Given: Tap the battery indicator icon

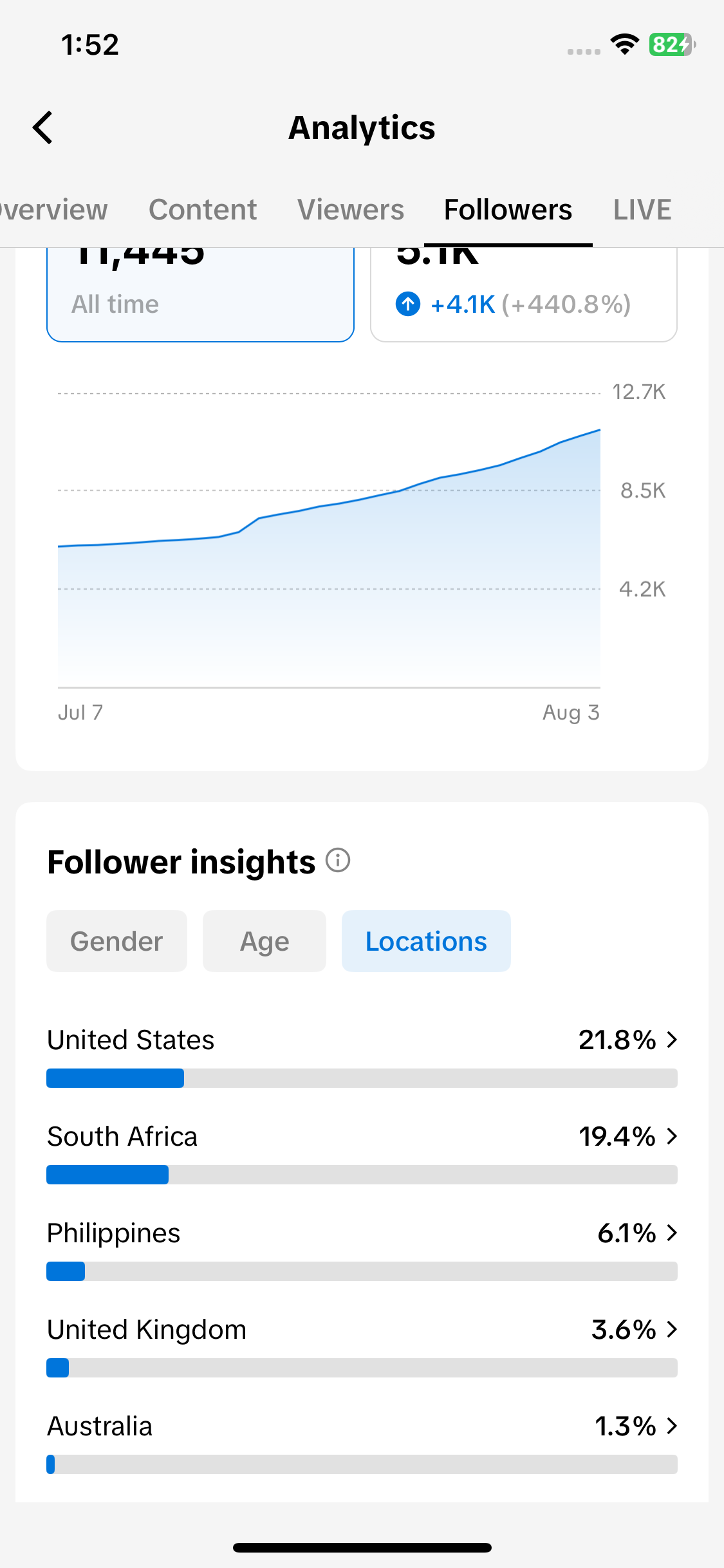Looking at the screenshot, I should coord(673,45).
